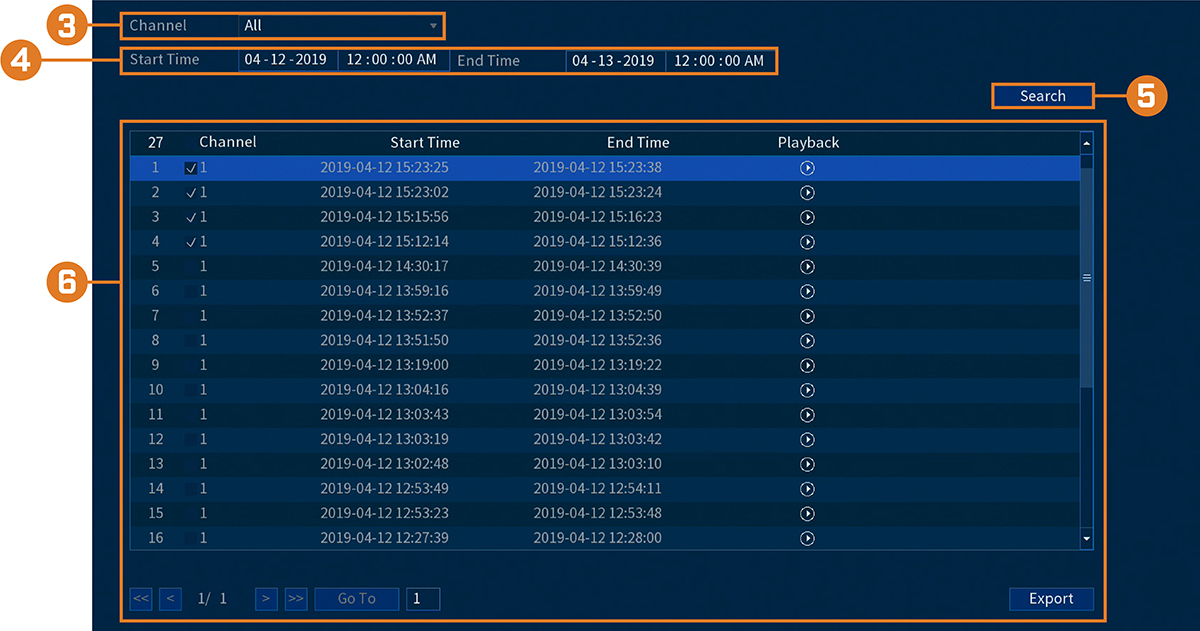Edit the Start Time date 04-12-2019
Screen dimensions: 1200x631
click(288, 60)
